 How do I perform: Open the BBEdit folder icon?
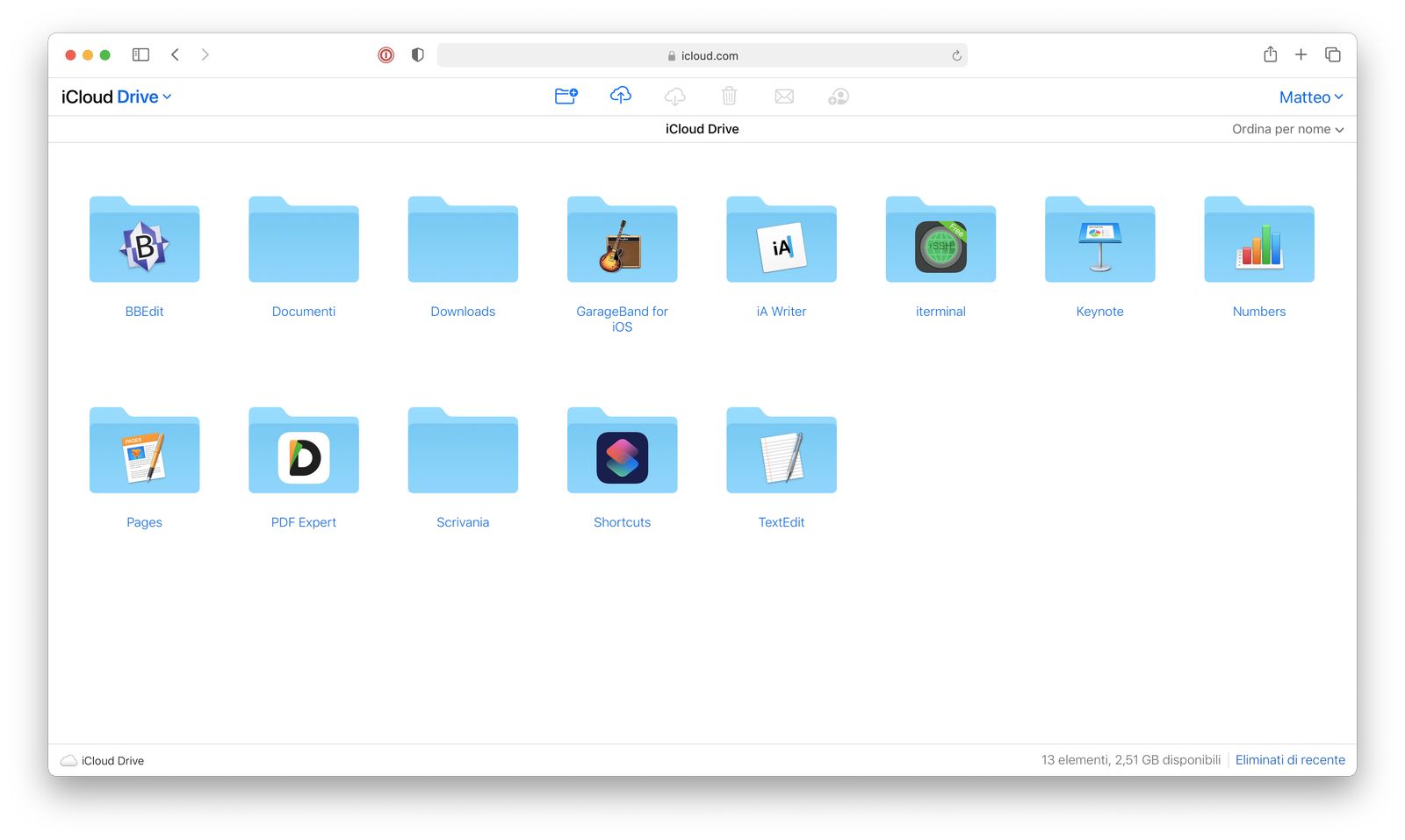145,240
